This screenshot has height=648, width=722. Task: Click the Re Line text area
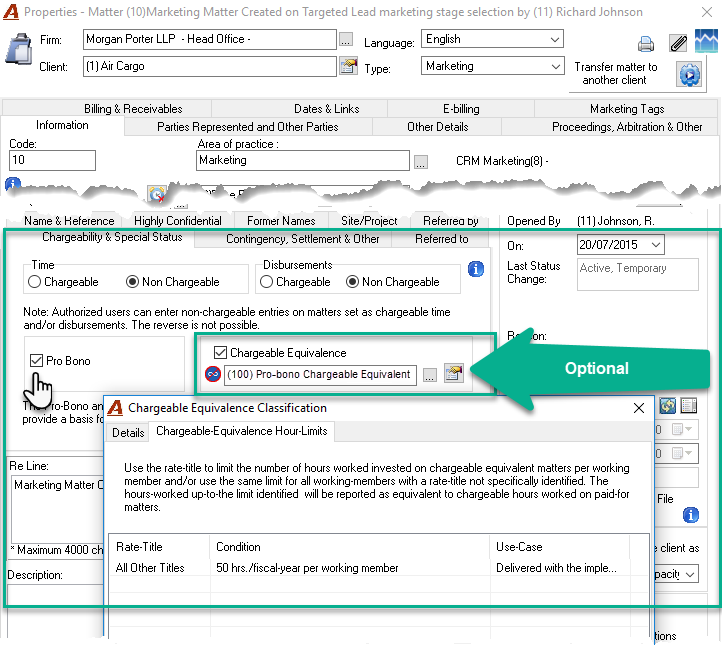tap(59, 509)
